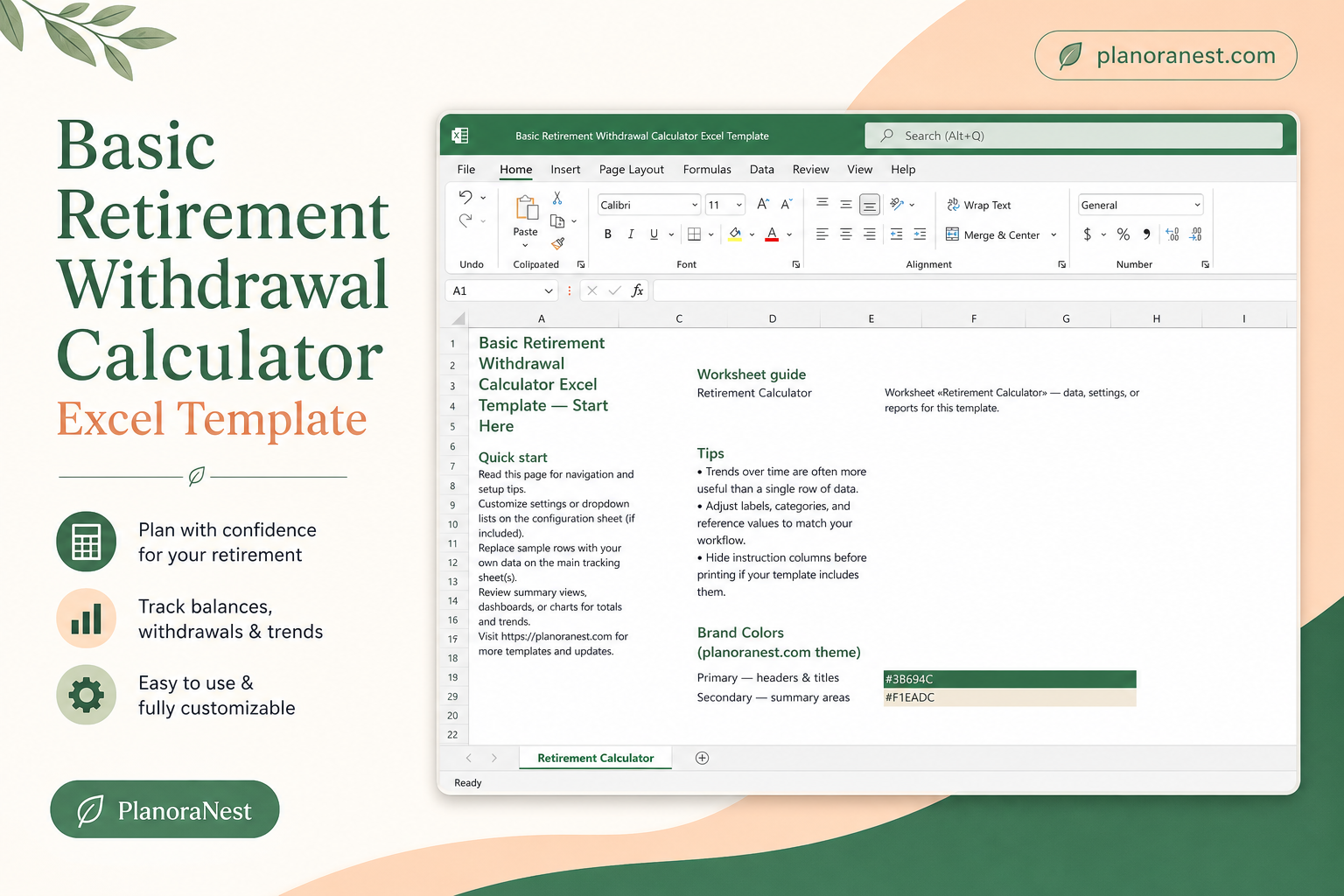
Task: Click the Undo arrow icon
Action: [465, 197]
